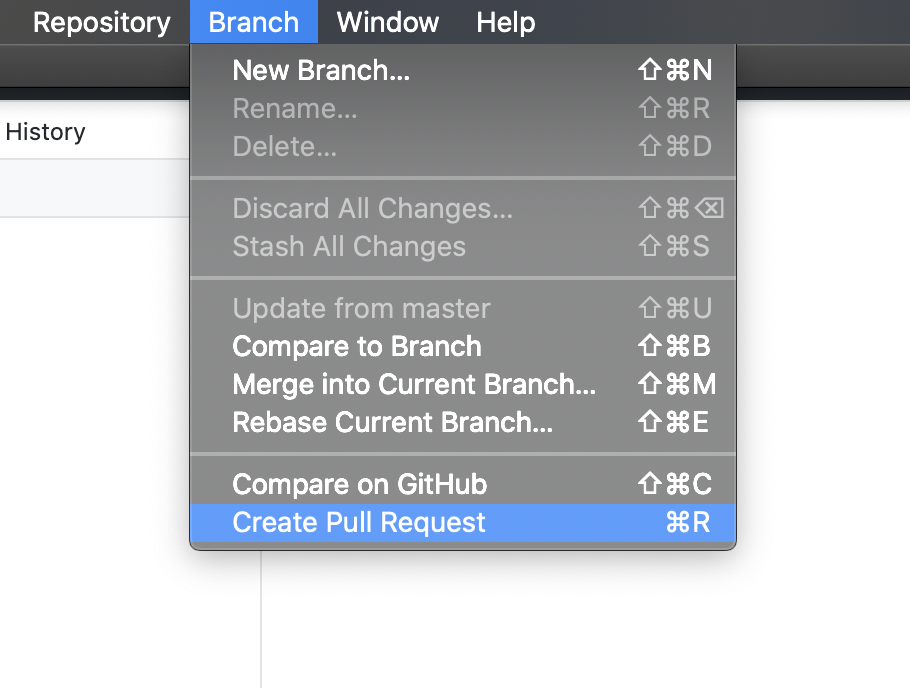Choose Compare to Branch
This screenshot has width=910, height=688.
coord(357,347)
